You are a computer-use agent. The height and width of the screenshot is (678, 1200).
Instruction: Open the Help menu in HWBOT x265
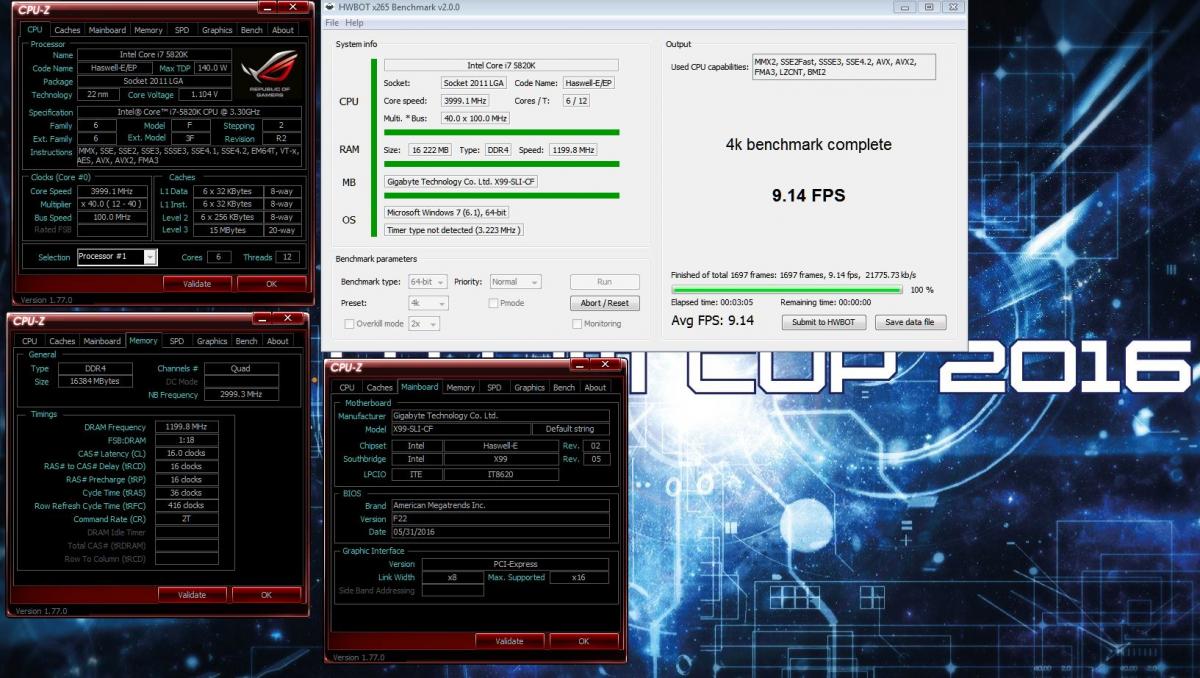coord(354,22)
